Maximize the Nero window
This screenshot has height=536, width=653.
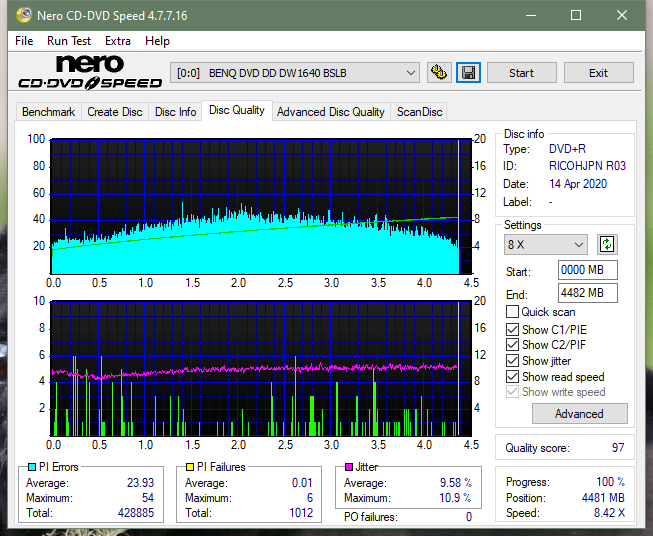click(x=576, y=15)
